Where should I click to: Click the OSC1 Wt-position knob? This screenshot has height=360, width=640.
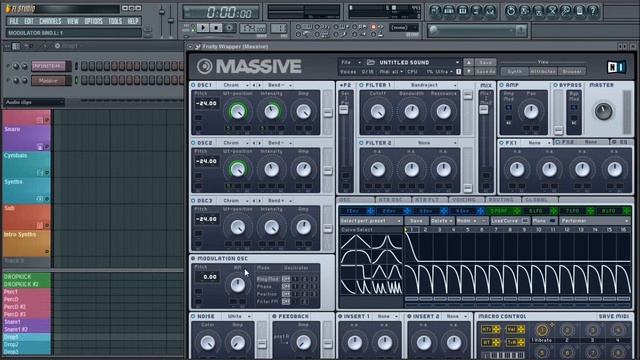pos(238,111)
